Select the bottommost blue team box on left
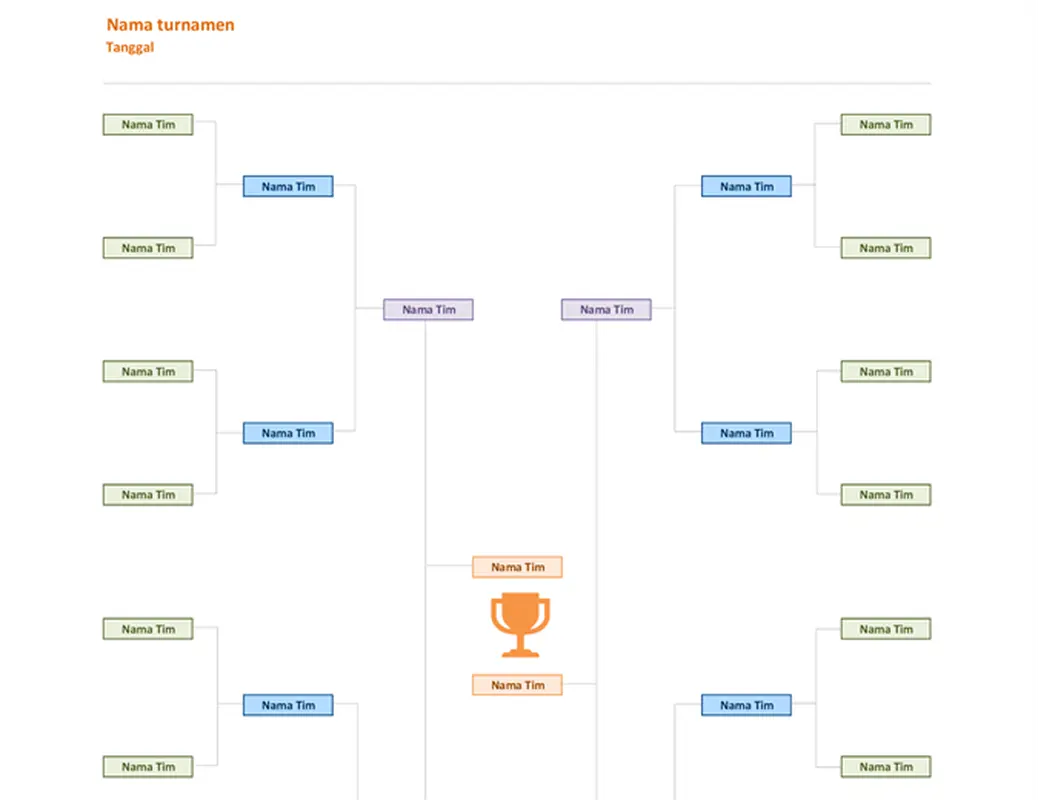Image resolution: width=1038 pixels, height=800 pixels. point(288,705)
